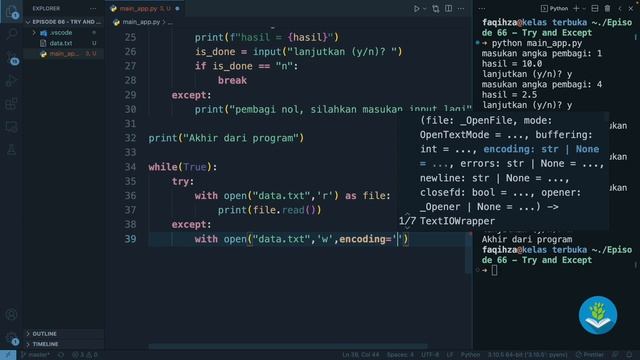Click the unsaved dot on main_app.py tab
The image size is (640, 360).
[177, 9]
